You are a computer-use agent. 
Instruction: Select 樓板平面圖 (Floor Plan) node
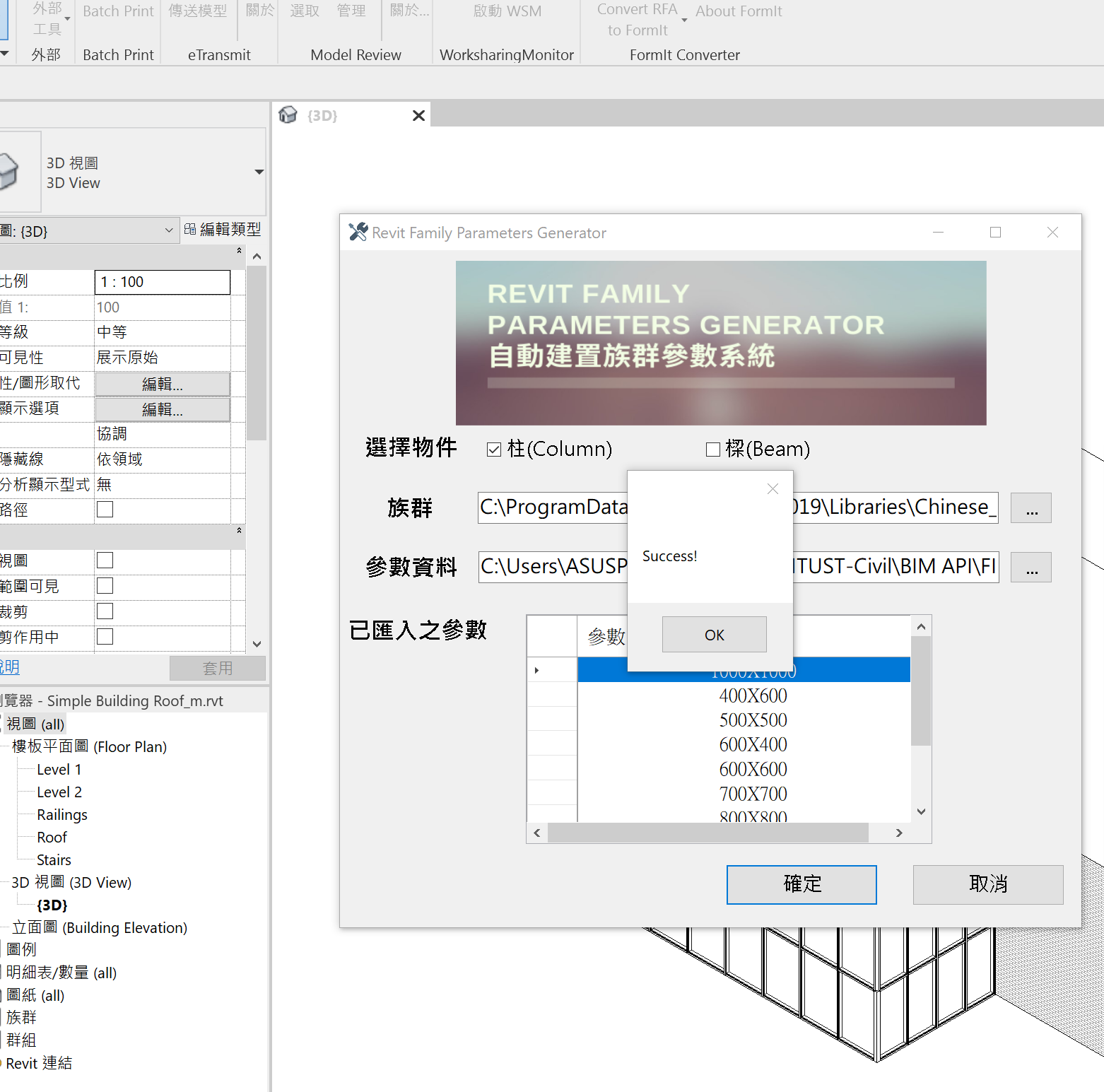[x=89, y=746]
